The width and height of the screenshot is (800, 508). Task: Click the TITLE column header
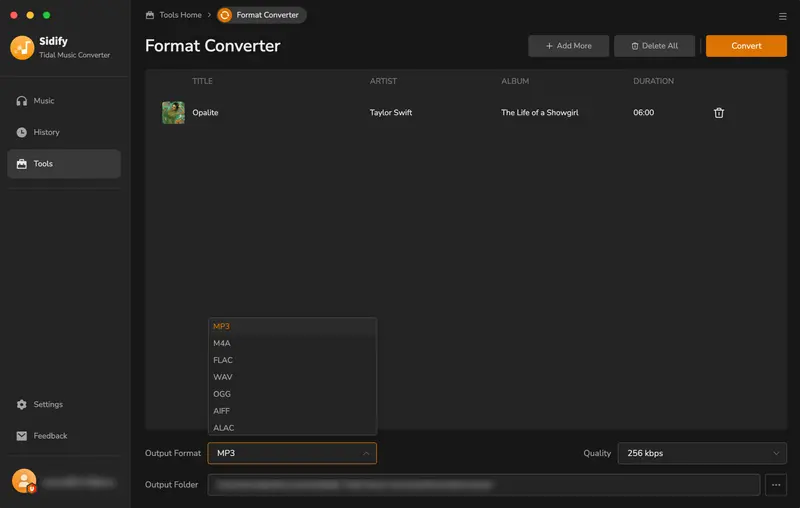coord(202,81)
